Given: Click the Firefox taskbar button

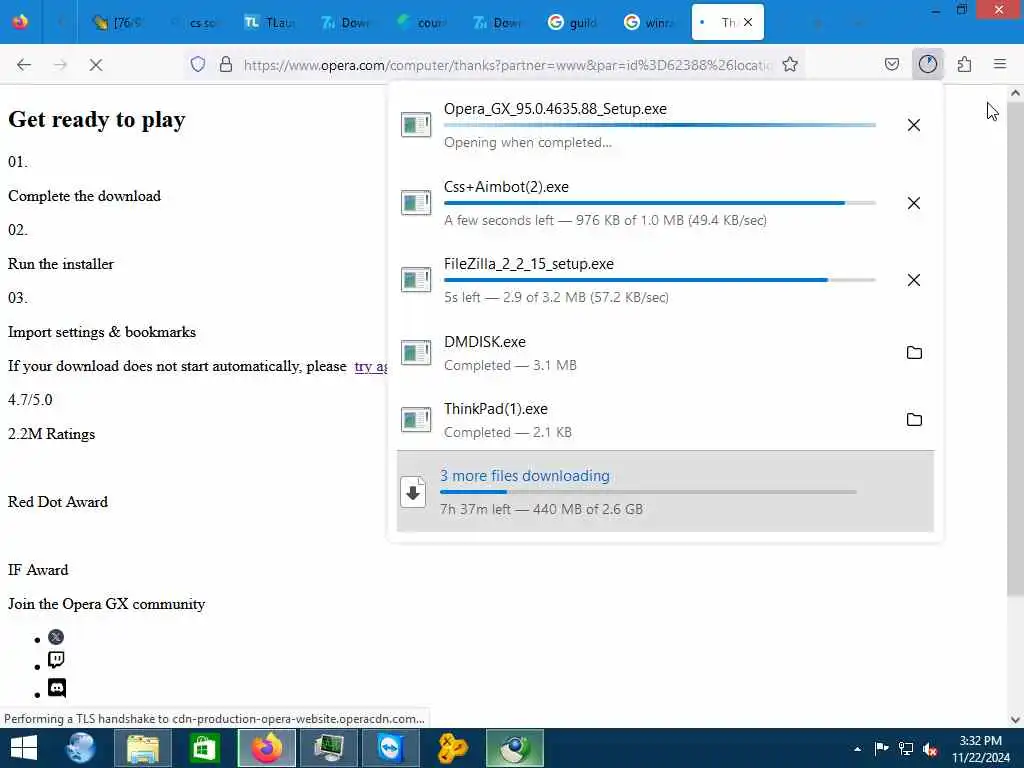Looking at the screenshot, I should [x=266, y=748].
